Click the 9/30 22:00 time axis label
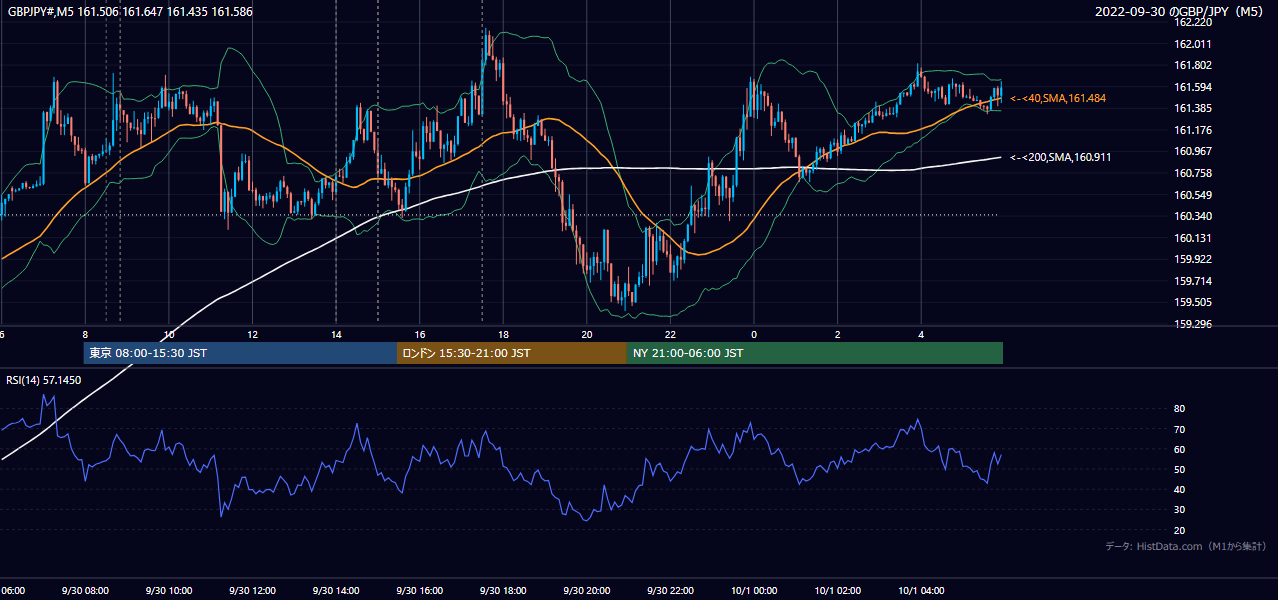This screenshot has height=600, width=1278. click(x=670, y=590)
